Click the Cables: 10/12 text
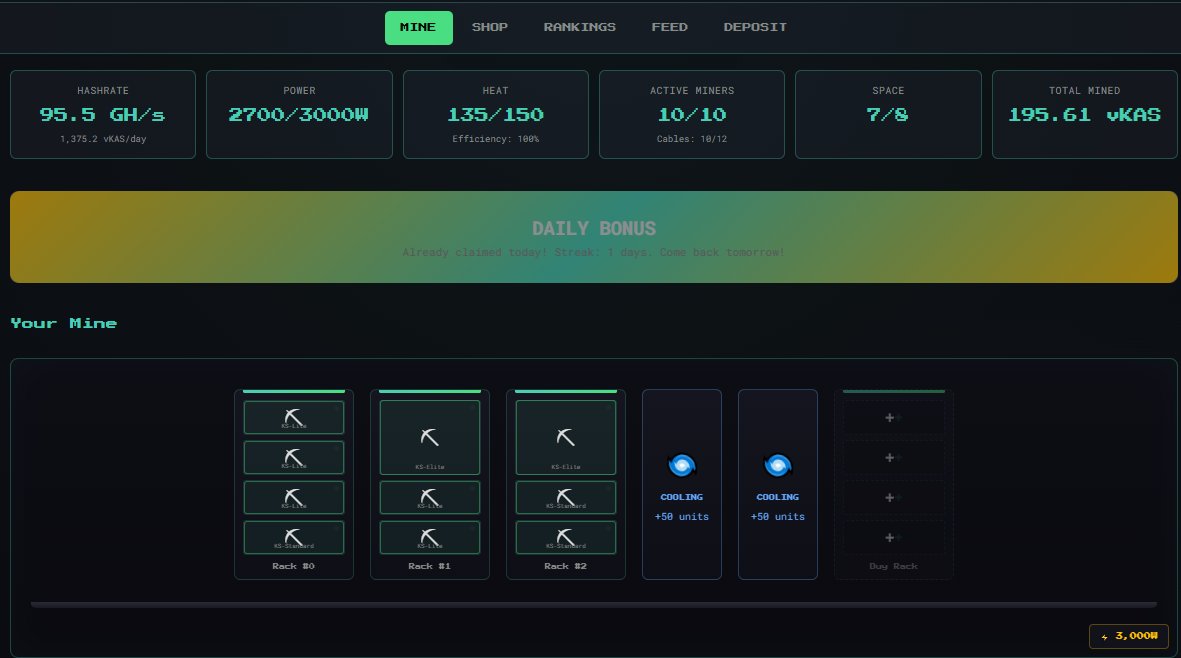This screenshot has height=658, width=1181. 691,139
